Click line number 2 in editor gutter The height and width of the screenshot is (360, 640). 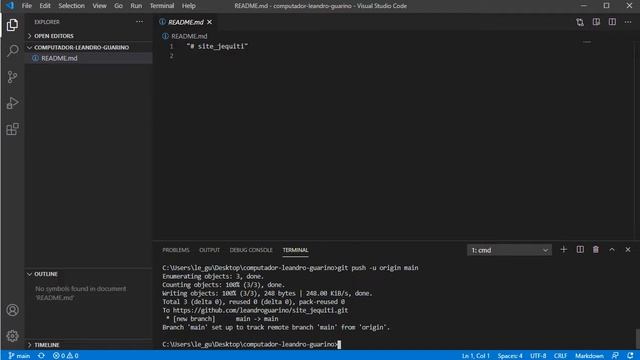pyautogui.click(x=171, y=55)
